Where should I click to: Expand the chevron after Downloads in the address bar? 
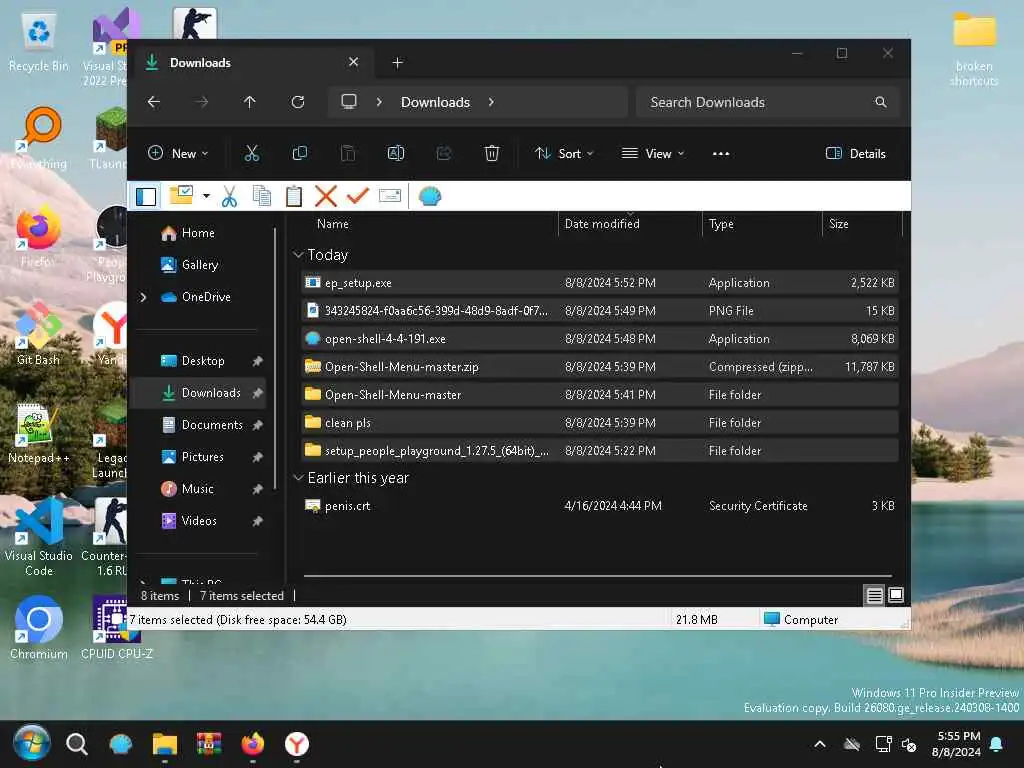491,102
